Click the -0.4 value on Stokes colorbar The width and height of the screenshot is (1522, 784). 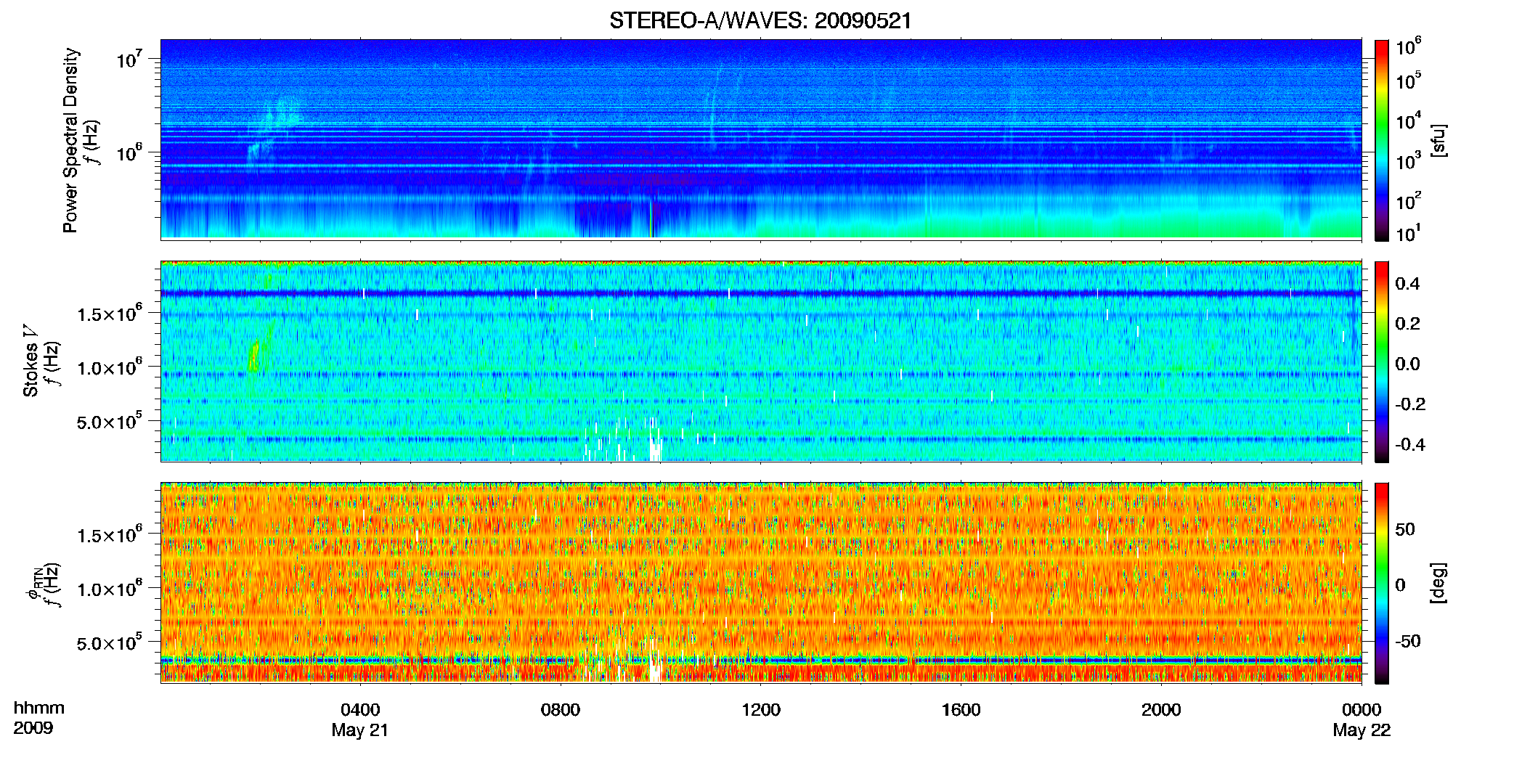[1410, 444]
